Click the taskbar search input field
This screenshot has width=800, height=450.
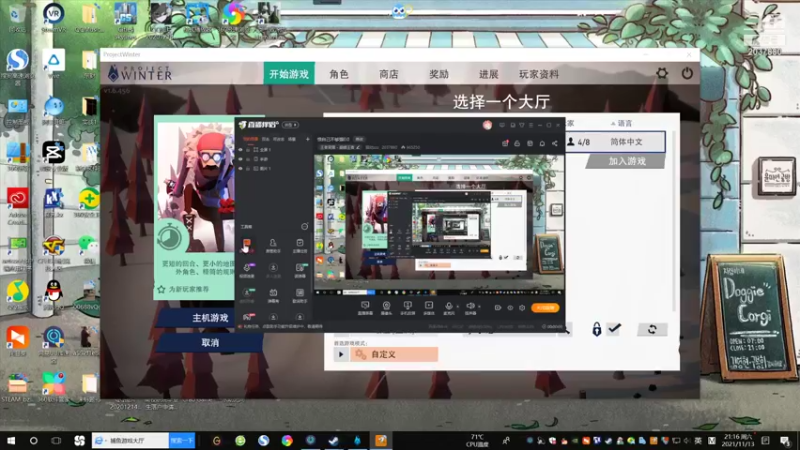tap(131, 440)
